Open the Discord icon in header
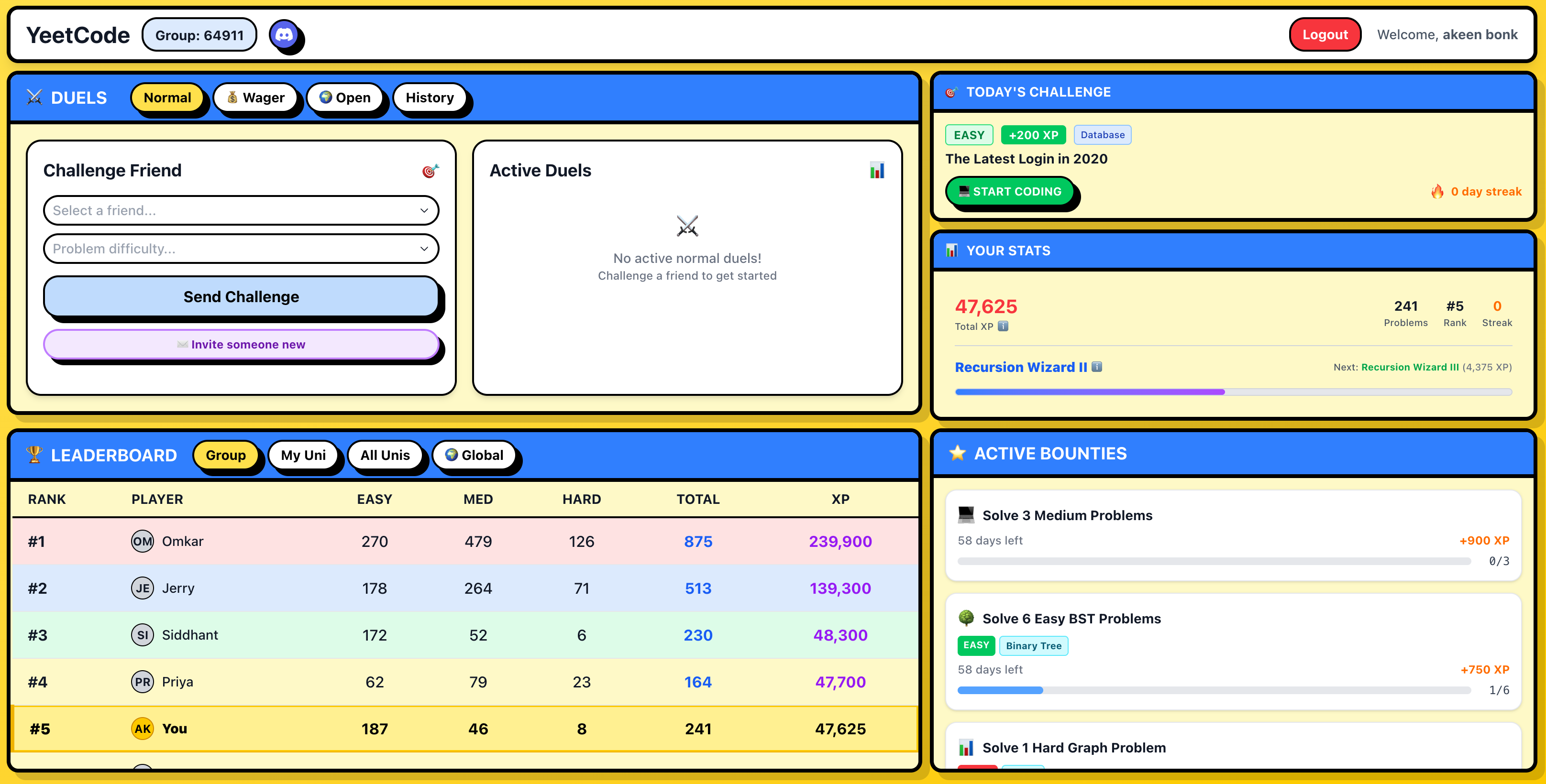 284,35
